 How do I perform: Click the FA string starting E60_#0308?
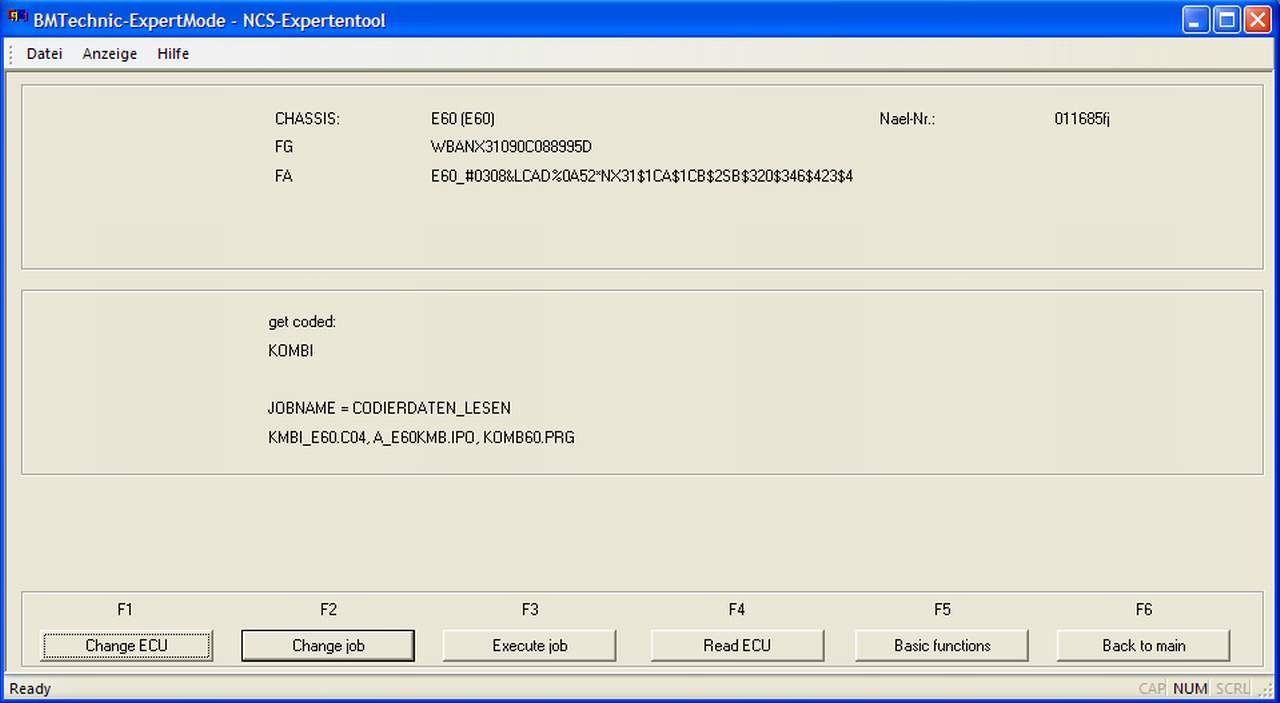pyautogui.click(x=642, y=176)
